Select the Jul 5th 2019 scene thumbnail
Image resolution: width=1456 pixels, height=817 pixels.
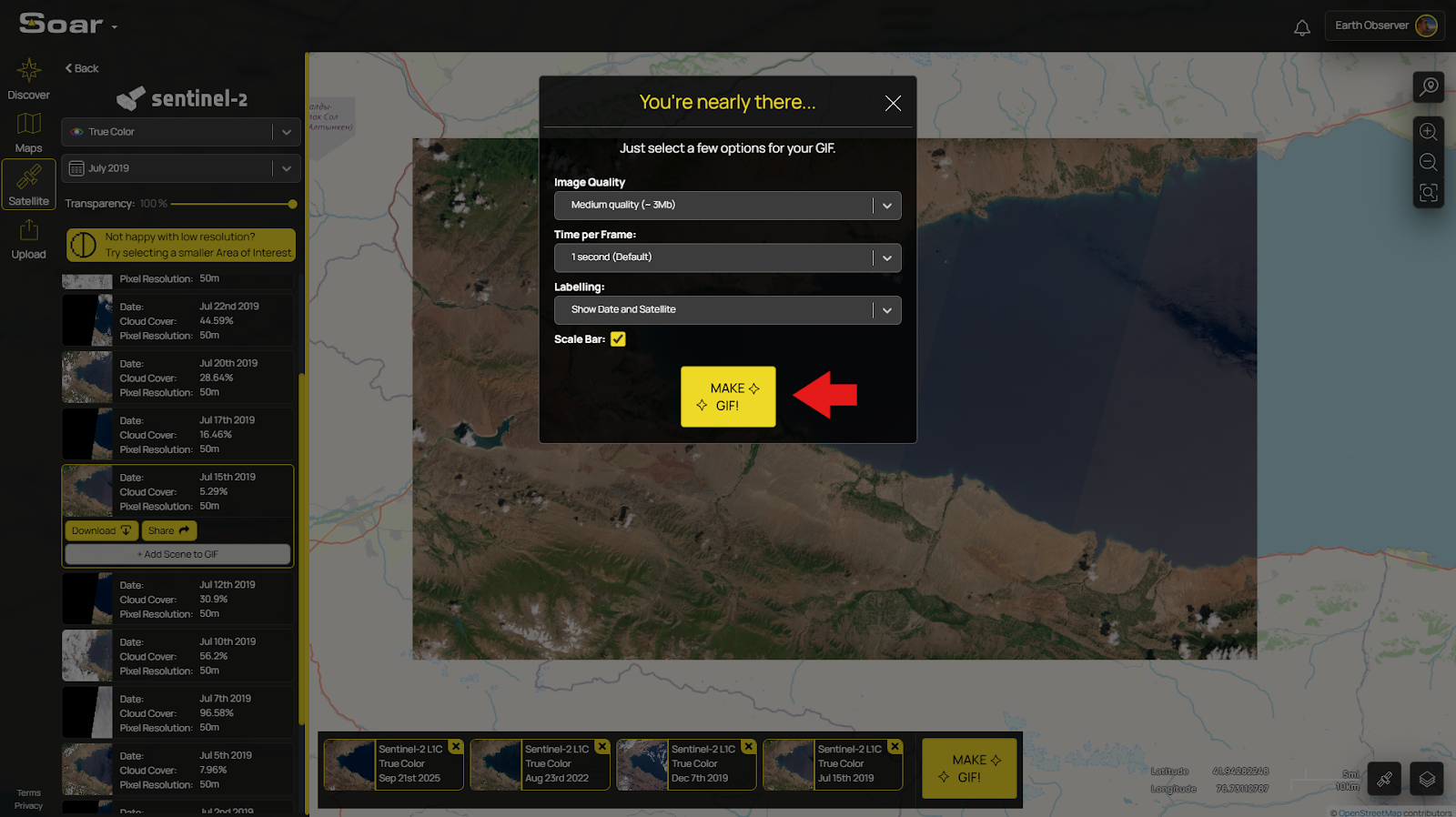(x=87, y=770)
